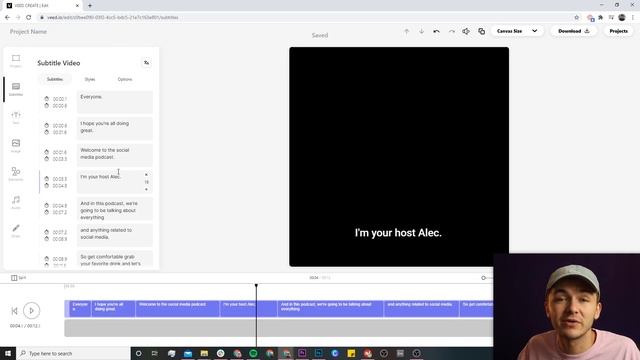This screenshot has width=640, height=360.
Task: Select 'I'm your host Alec' timeline clip
Action: [249, 309]
